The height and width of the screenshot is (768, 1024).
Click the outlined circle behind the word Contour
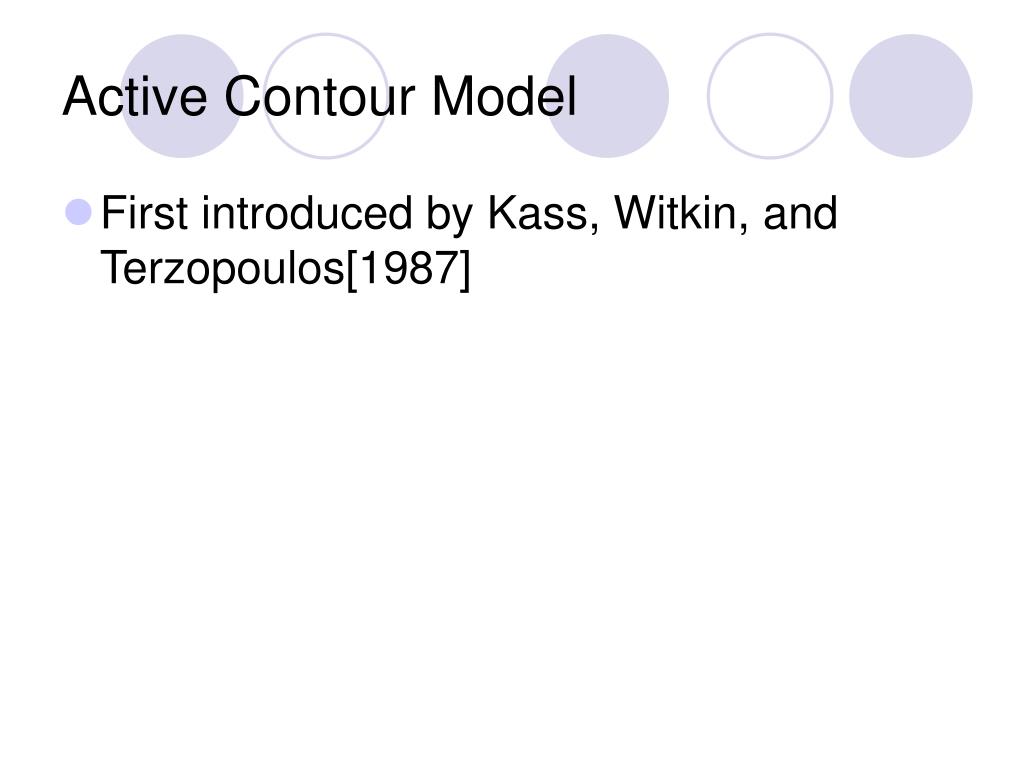[326, 96]
